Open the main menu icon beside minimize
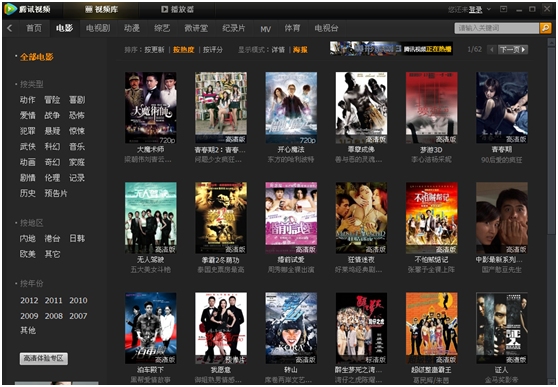Screen dimensions: 558x387 504,9
